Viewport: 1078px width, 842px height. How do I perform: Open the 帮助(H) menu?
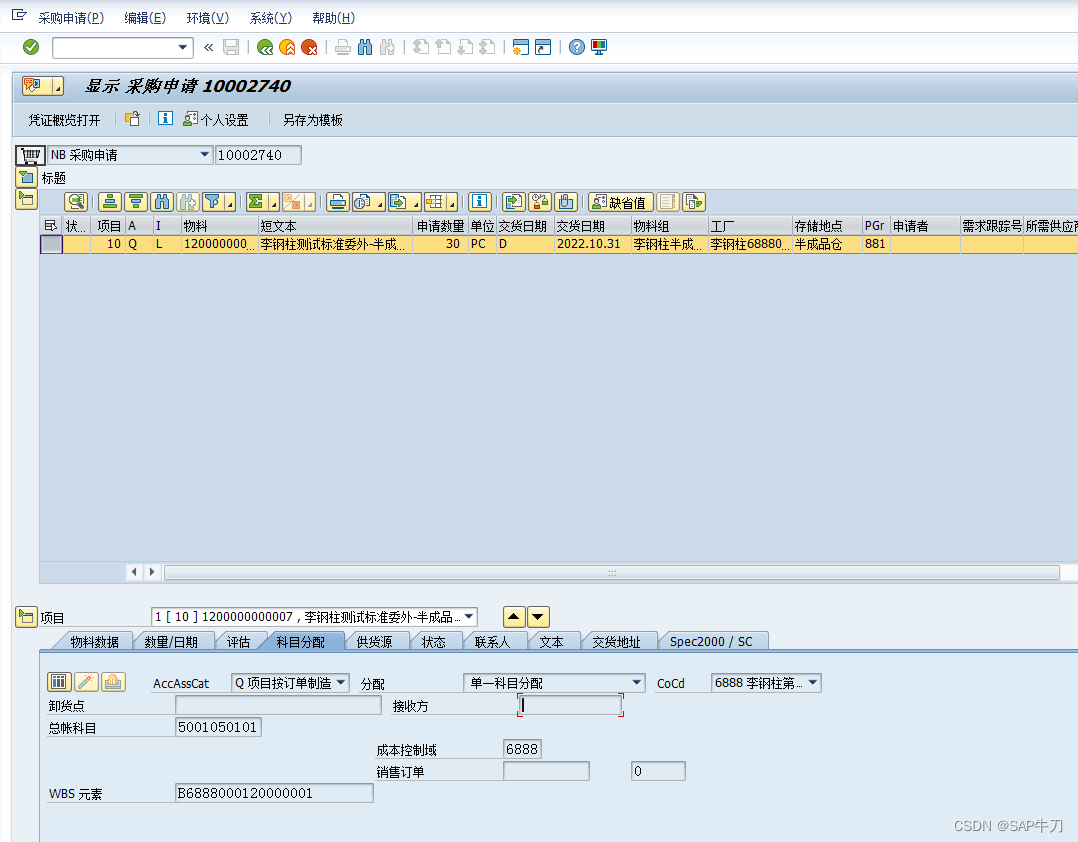coord(333,18)
